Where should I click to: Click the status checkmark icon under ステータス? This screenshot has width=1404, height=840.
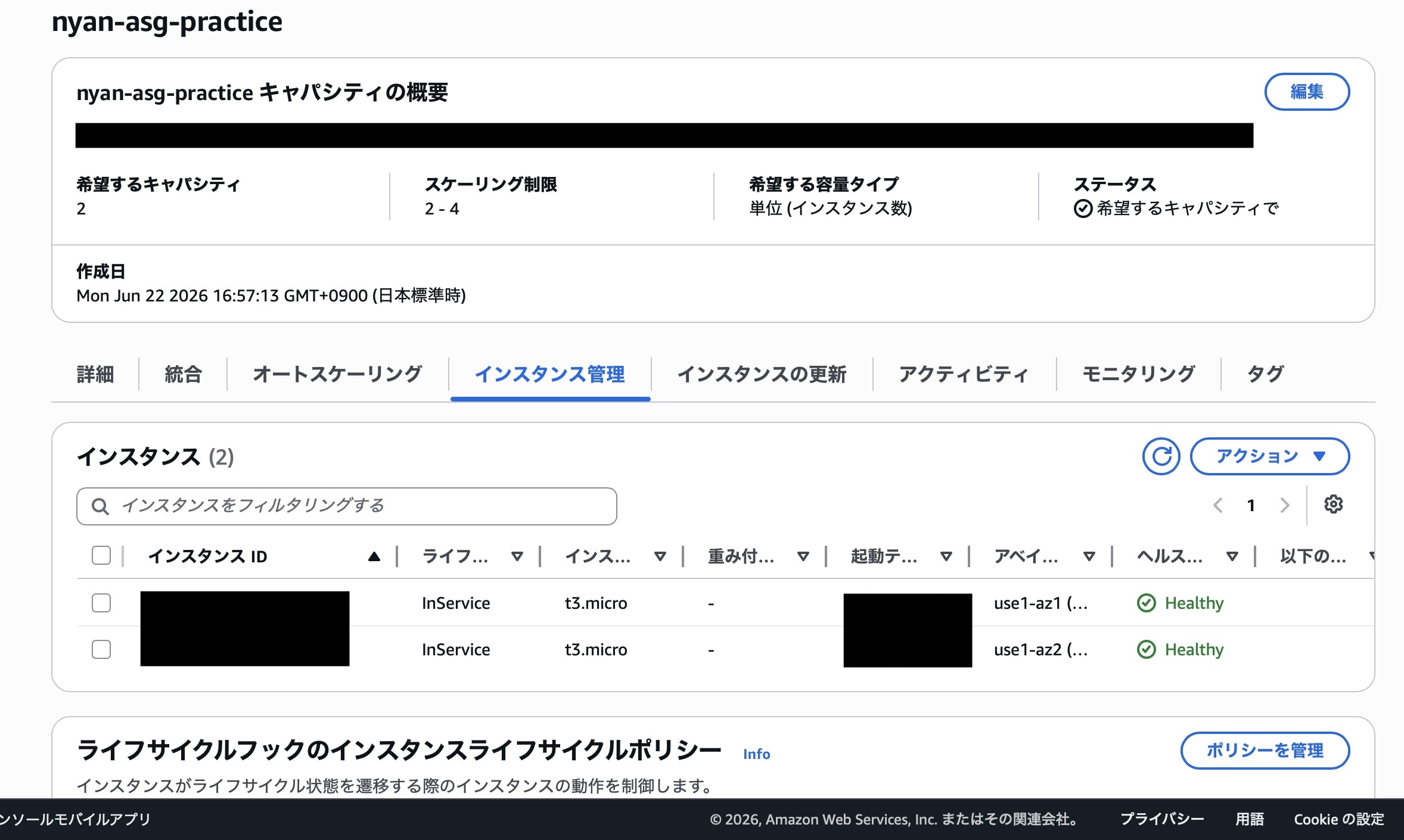pyautogui.click(x=1083, y=209)
